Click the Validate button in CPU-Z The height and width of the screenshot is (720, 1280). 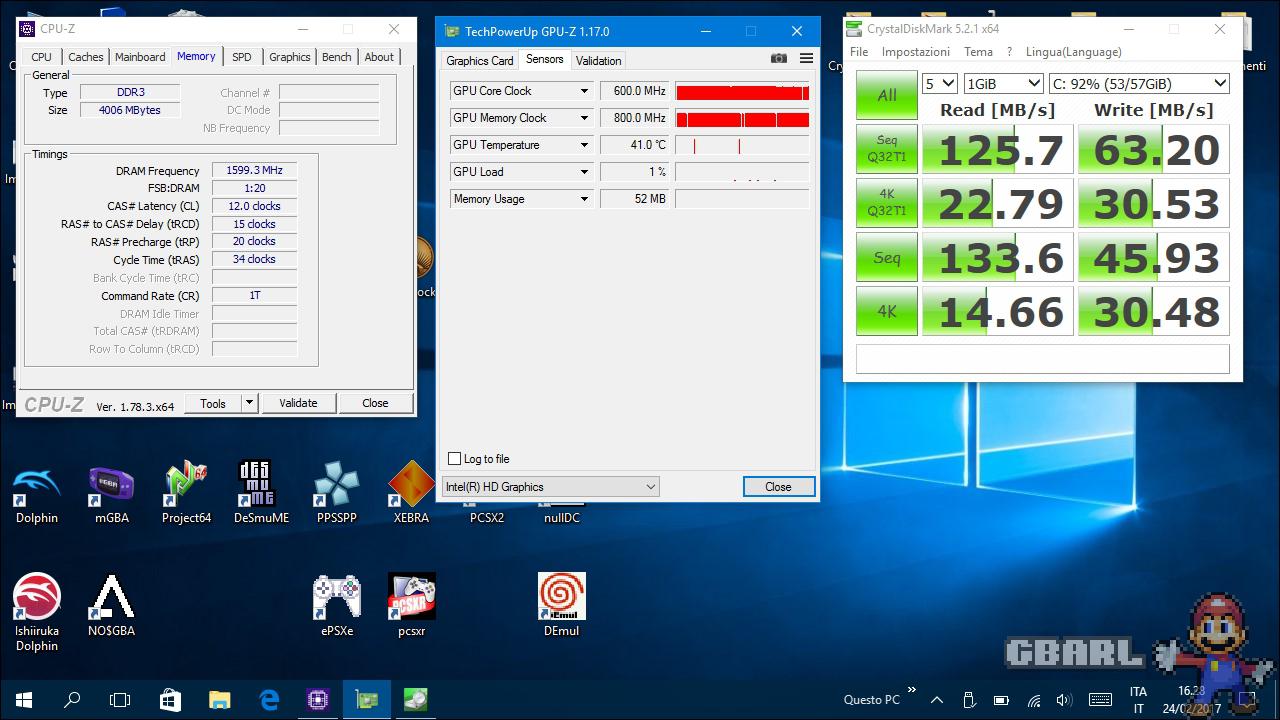click(298, 403)
